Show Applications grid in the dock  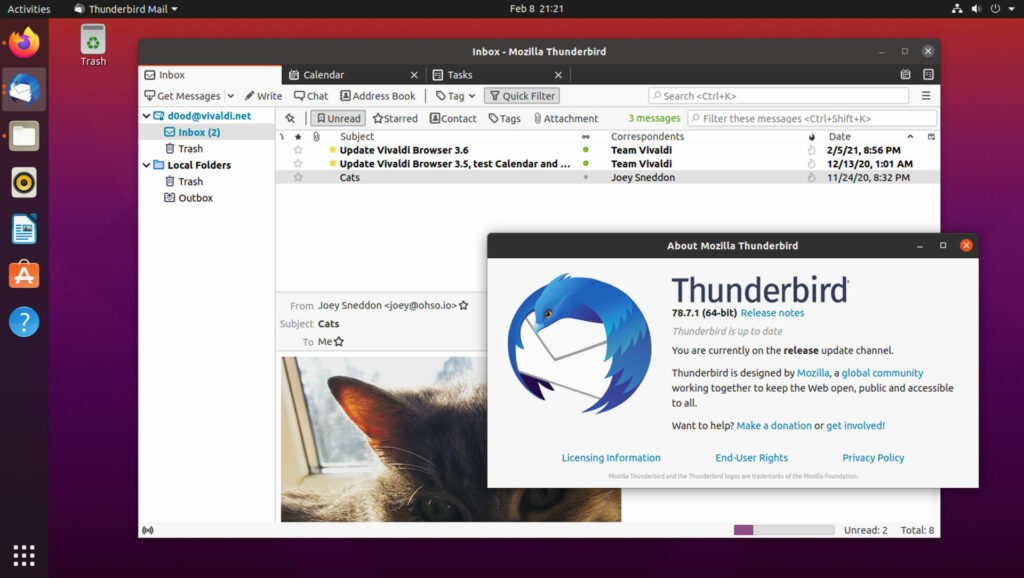(24, 555)
